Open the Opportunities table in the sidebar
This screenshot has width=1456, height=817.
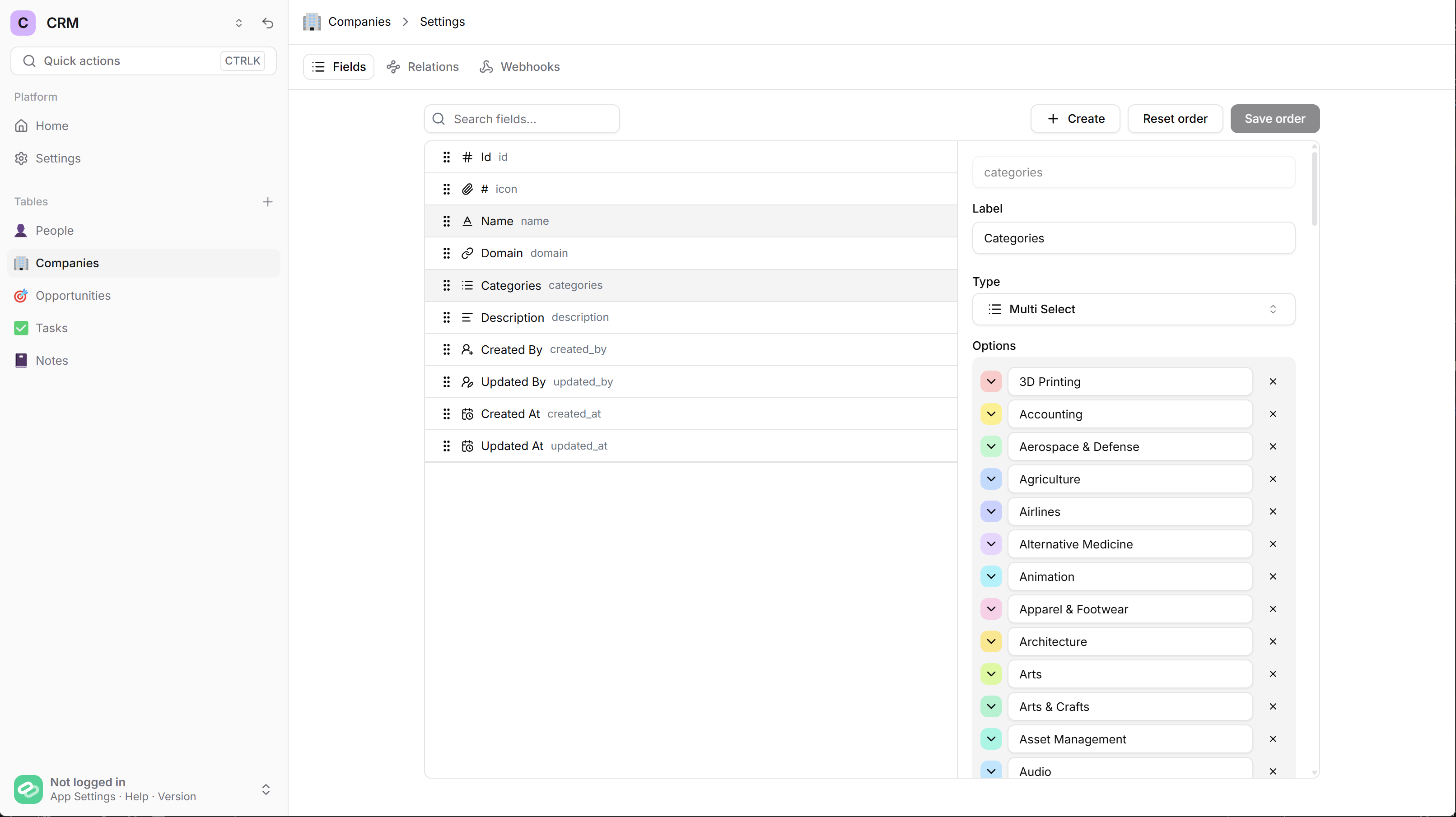73,296
